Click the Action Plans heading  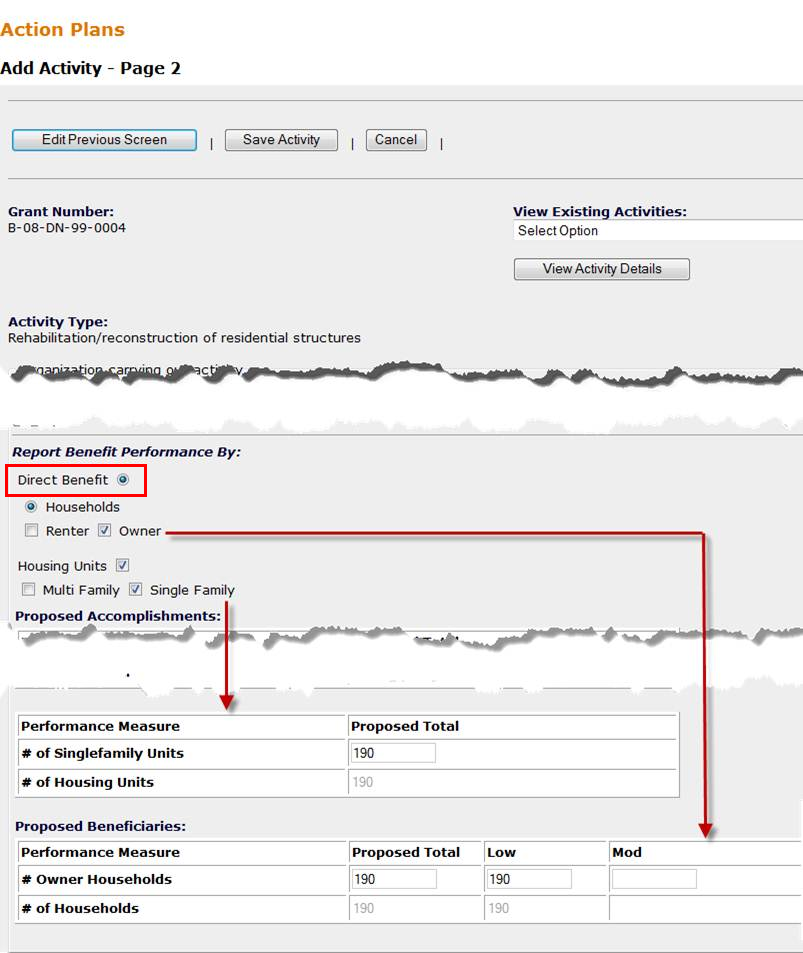tap(62, 29)
